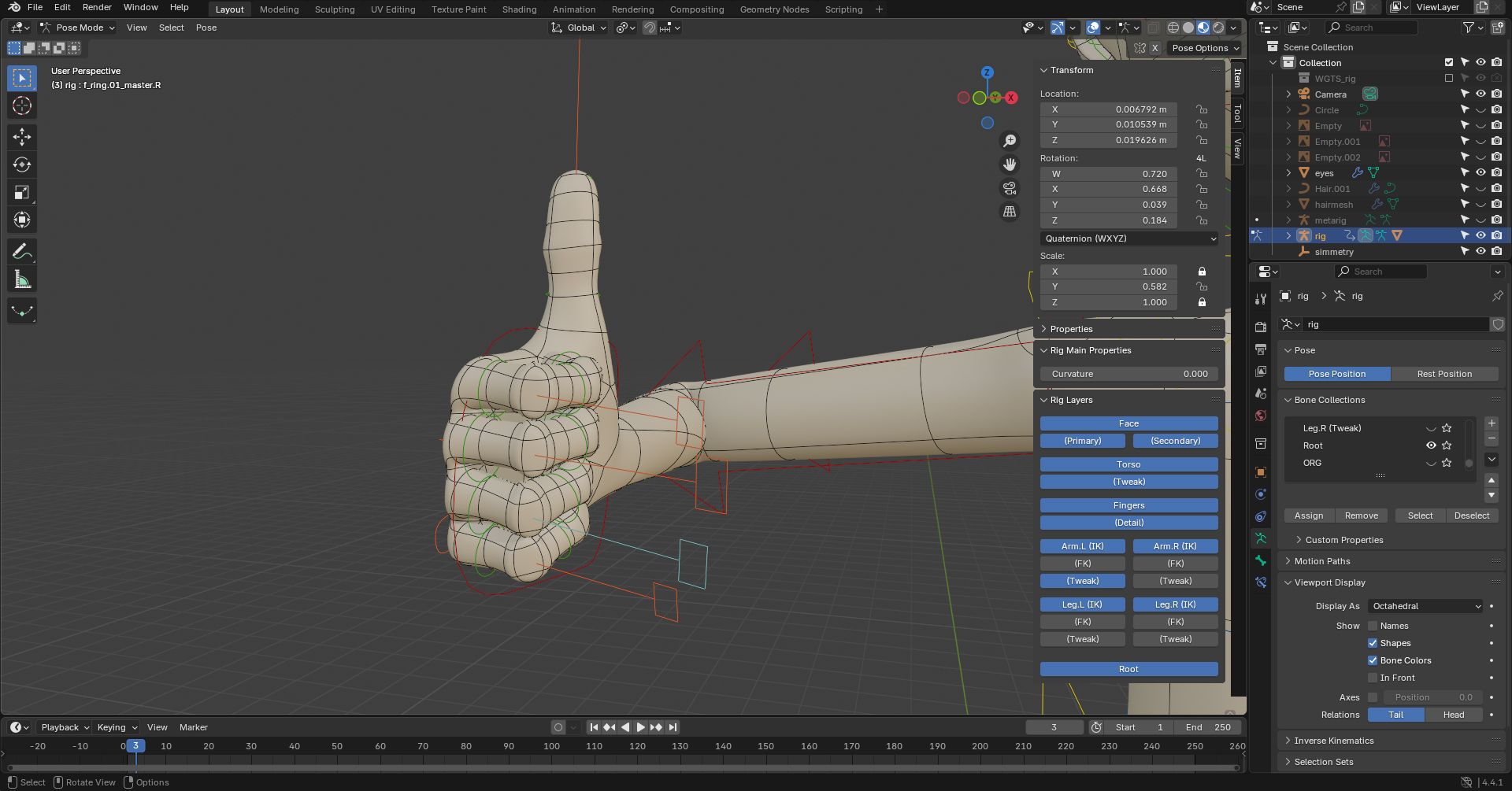Viewport: 1512px width, 791px height.
Task: Uncheck the Bone Colors checkbox
Action: click(x=1373, y=660)
